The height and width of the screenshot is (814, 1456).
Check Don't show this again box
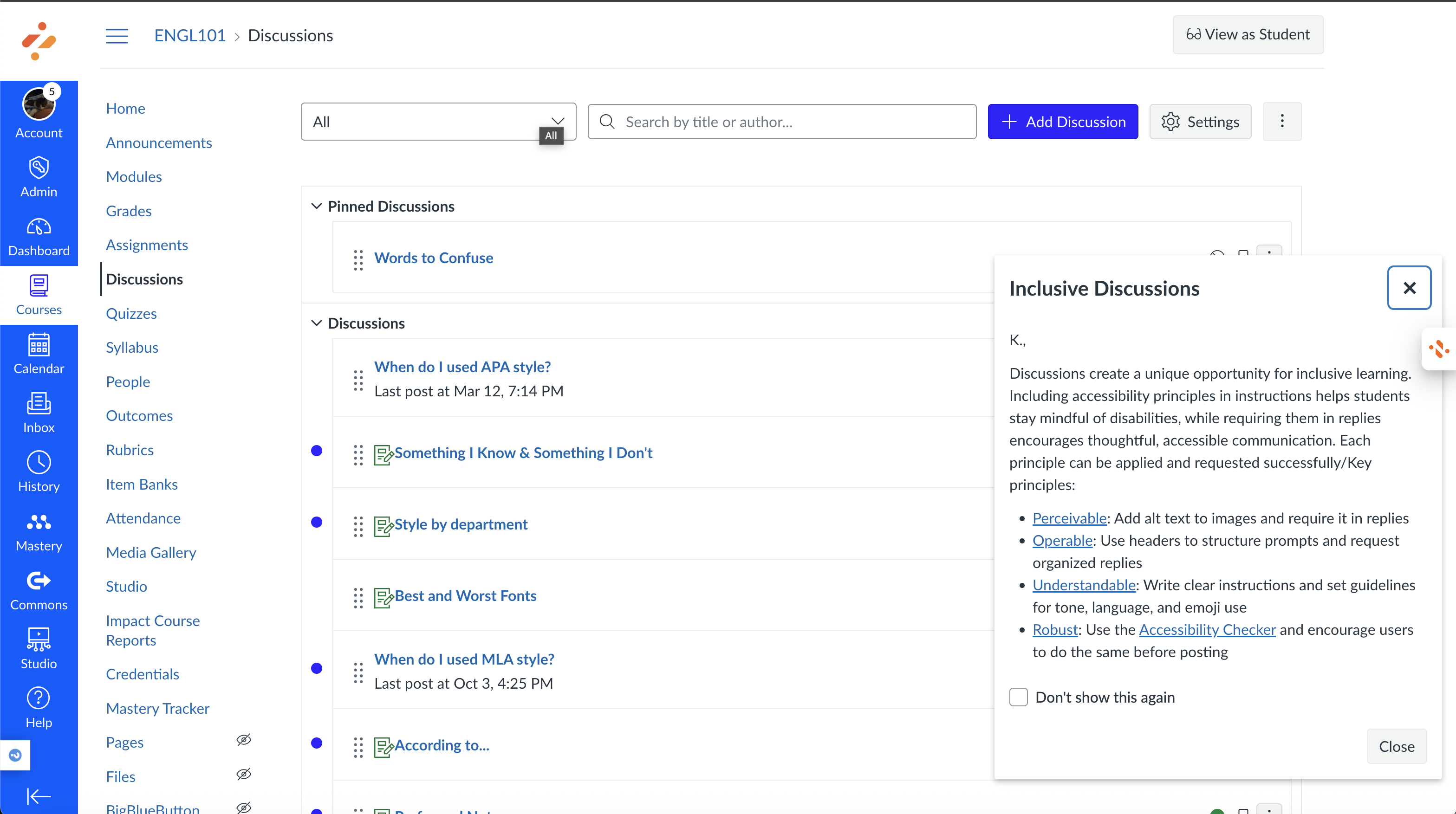point(1019,697)
